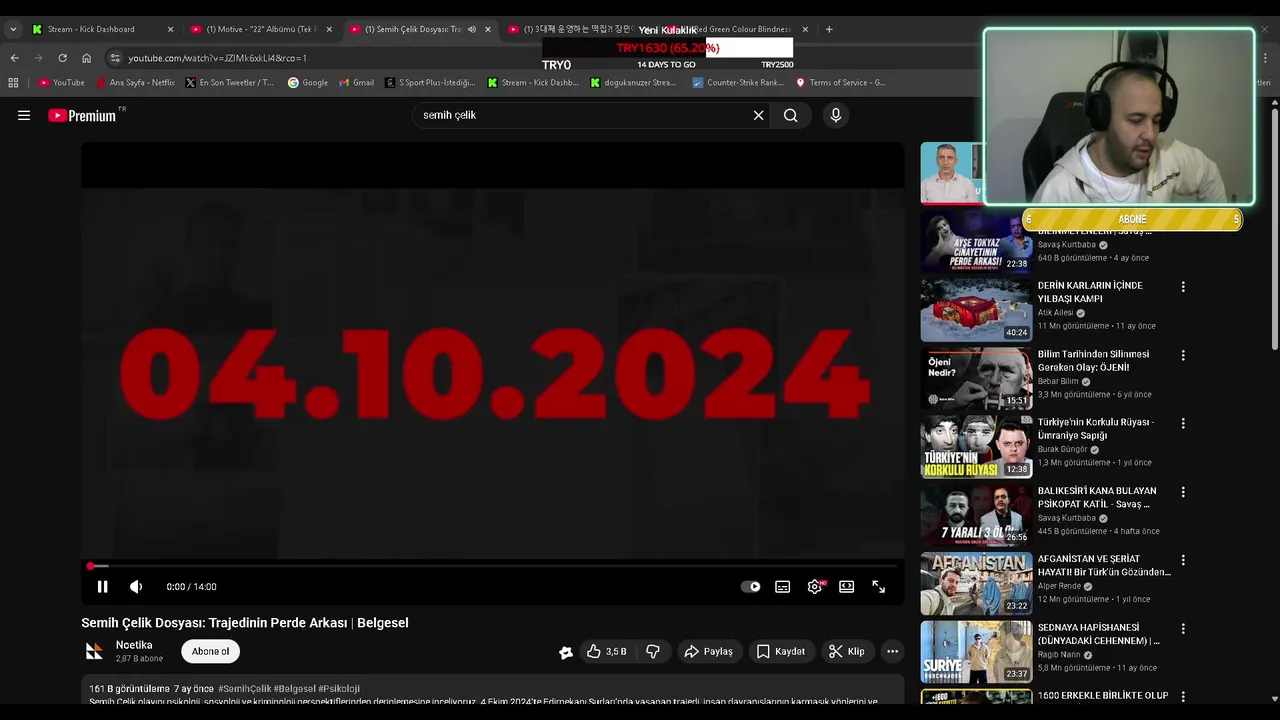Mute the video volume
Image resolution: width=1280 pixels, height=720 pixels.
point(136,587)
